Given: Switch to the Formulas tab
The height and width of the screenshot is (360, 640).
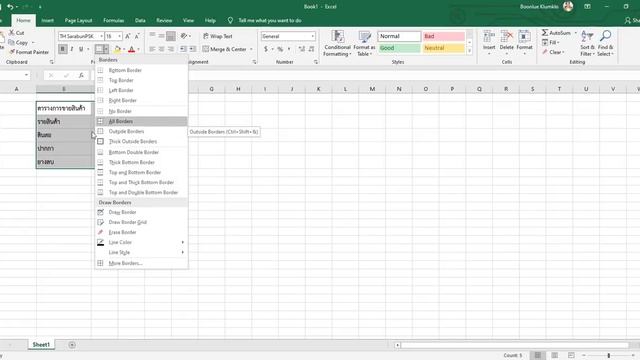Looking at the screenshot, I should coord(113,20).
